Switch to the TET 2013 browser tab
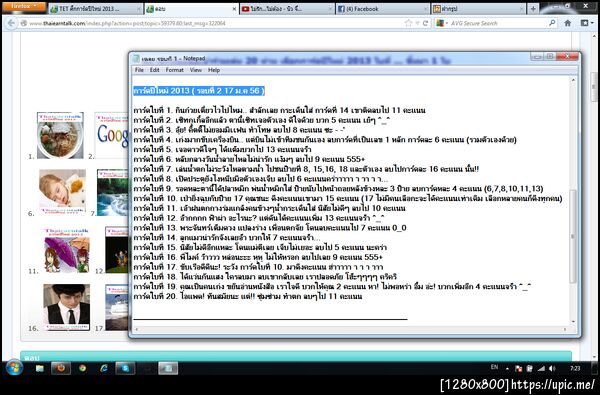 tap(96, 9)
